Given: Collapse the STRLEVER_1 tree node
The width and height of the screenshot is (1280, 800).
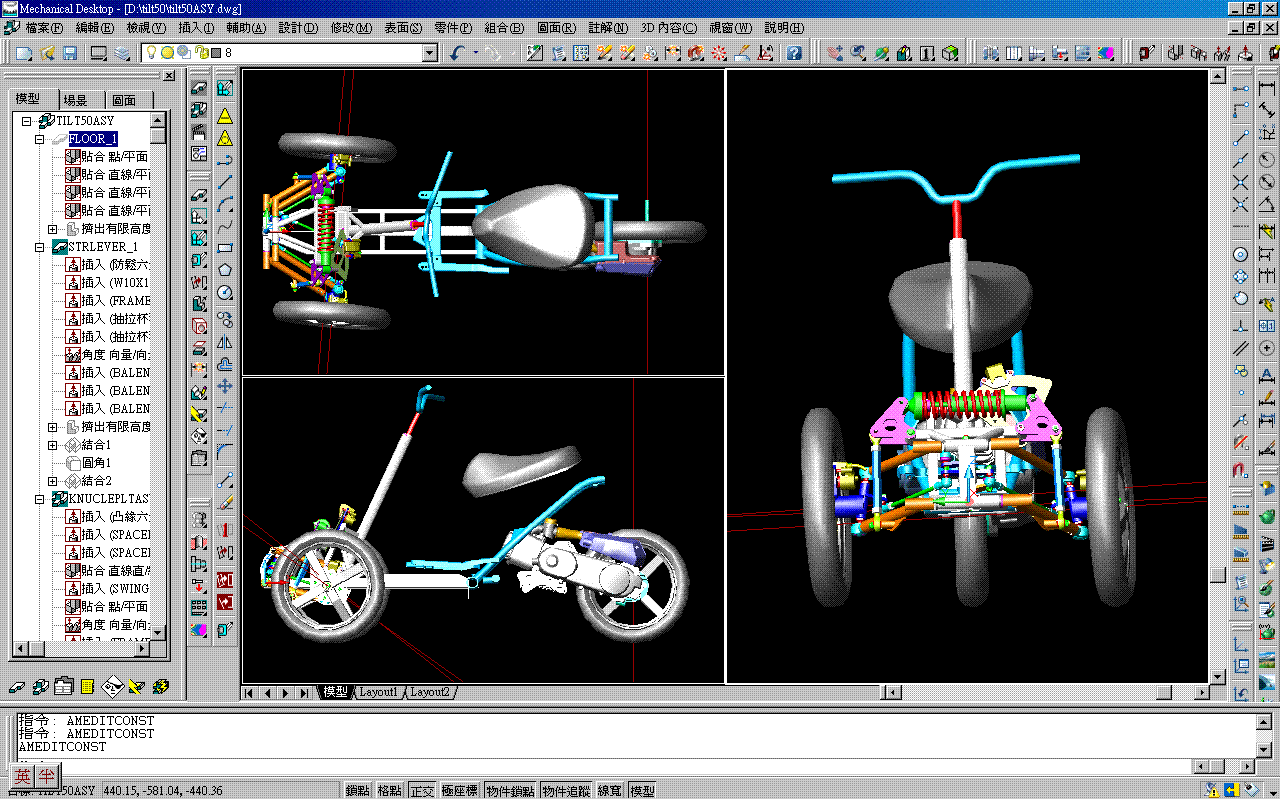Looking at the screenshot, I should 40,247.
